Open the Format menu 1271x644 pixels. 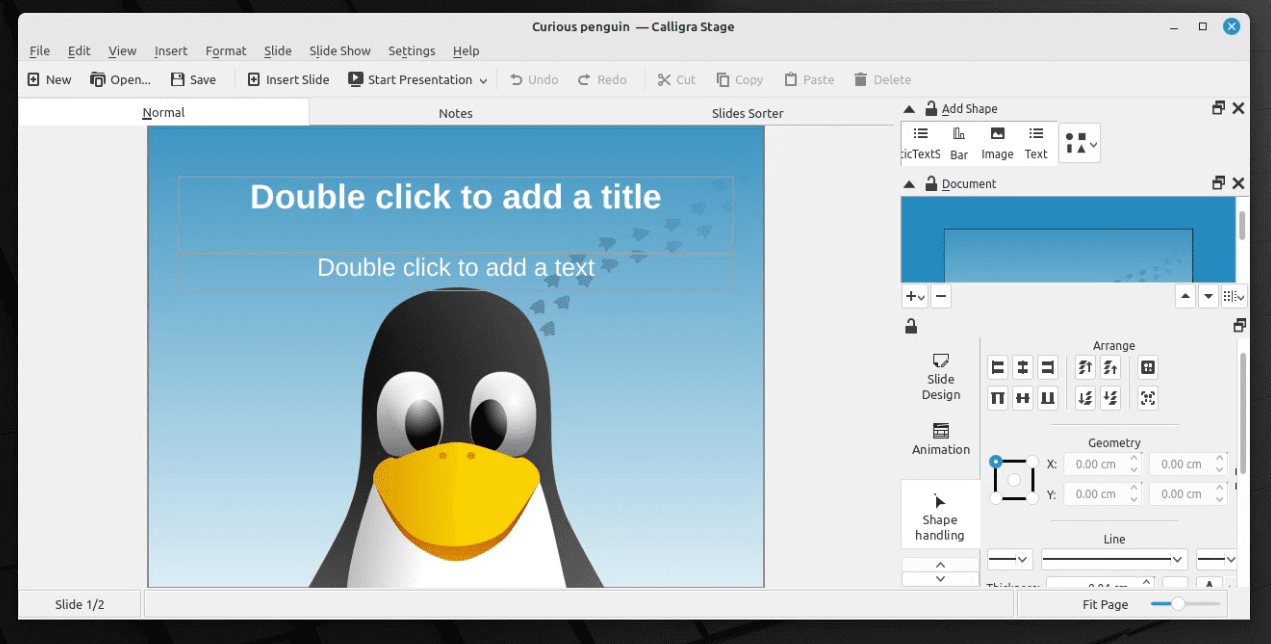pos(226,51)
